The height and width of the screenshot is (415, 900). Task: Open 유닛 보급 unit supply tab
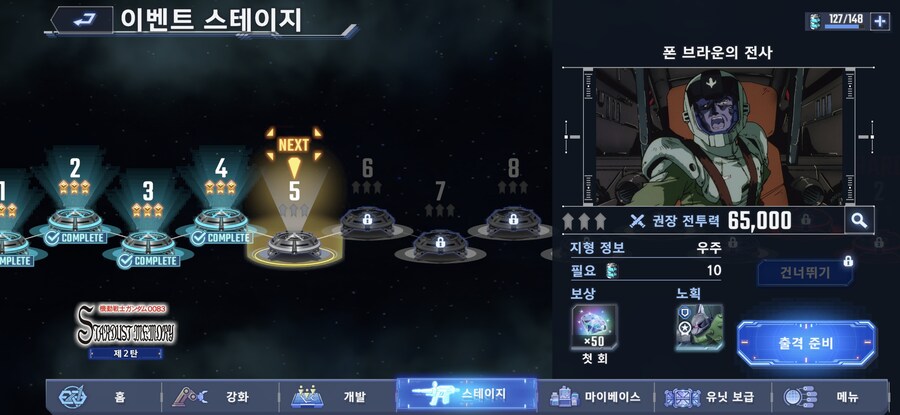[x=711, y=397]
